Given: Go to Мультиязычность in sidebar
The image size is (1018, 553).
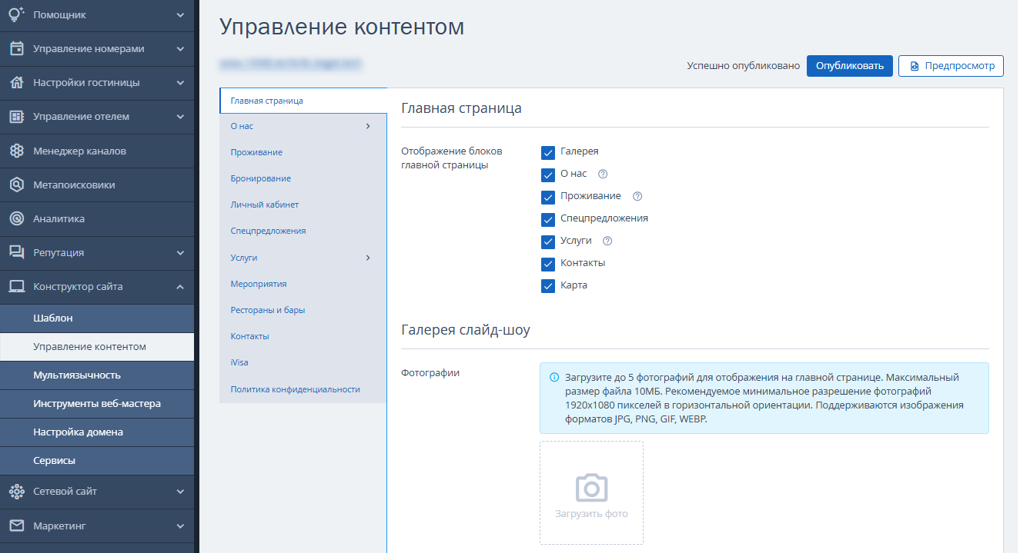Looking at the screenshot, I should point(77,375).
